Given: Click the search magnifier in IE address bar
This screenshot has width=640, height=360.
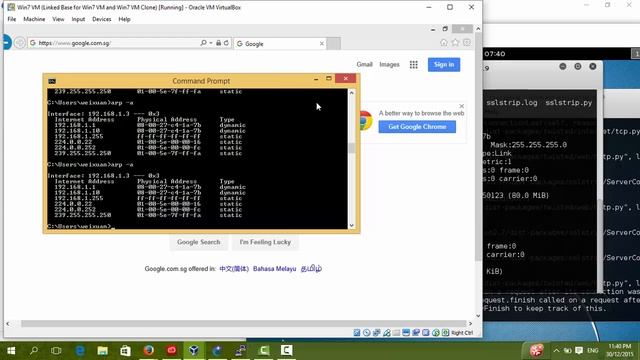Looking at the screenshot, I should point(203,43).
